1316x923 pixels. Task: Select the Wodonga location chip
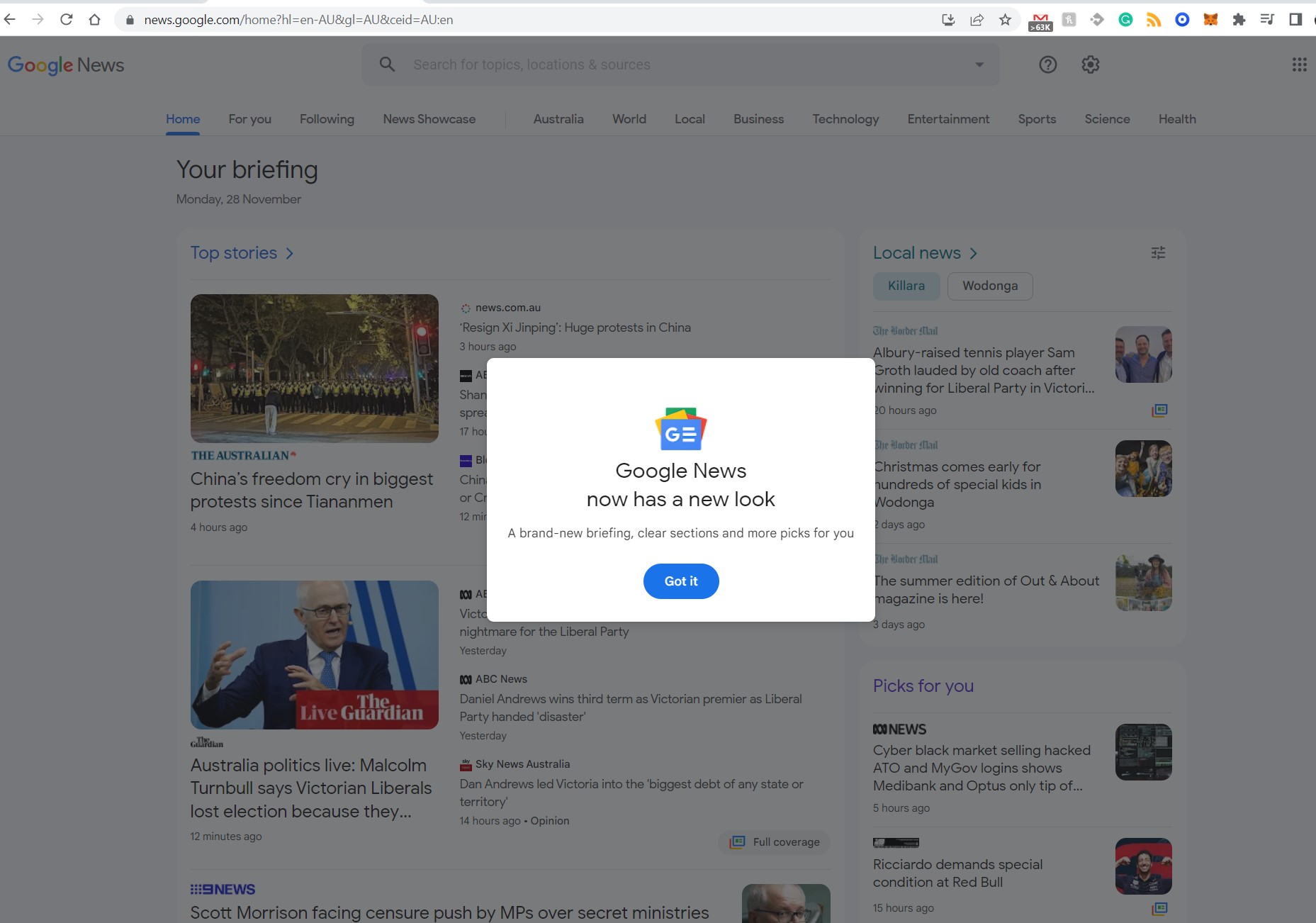click(989, 286)
